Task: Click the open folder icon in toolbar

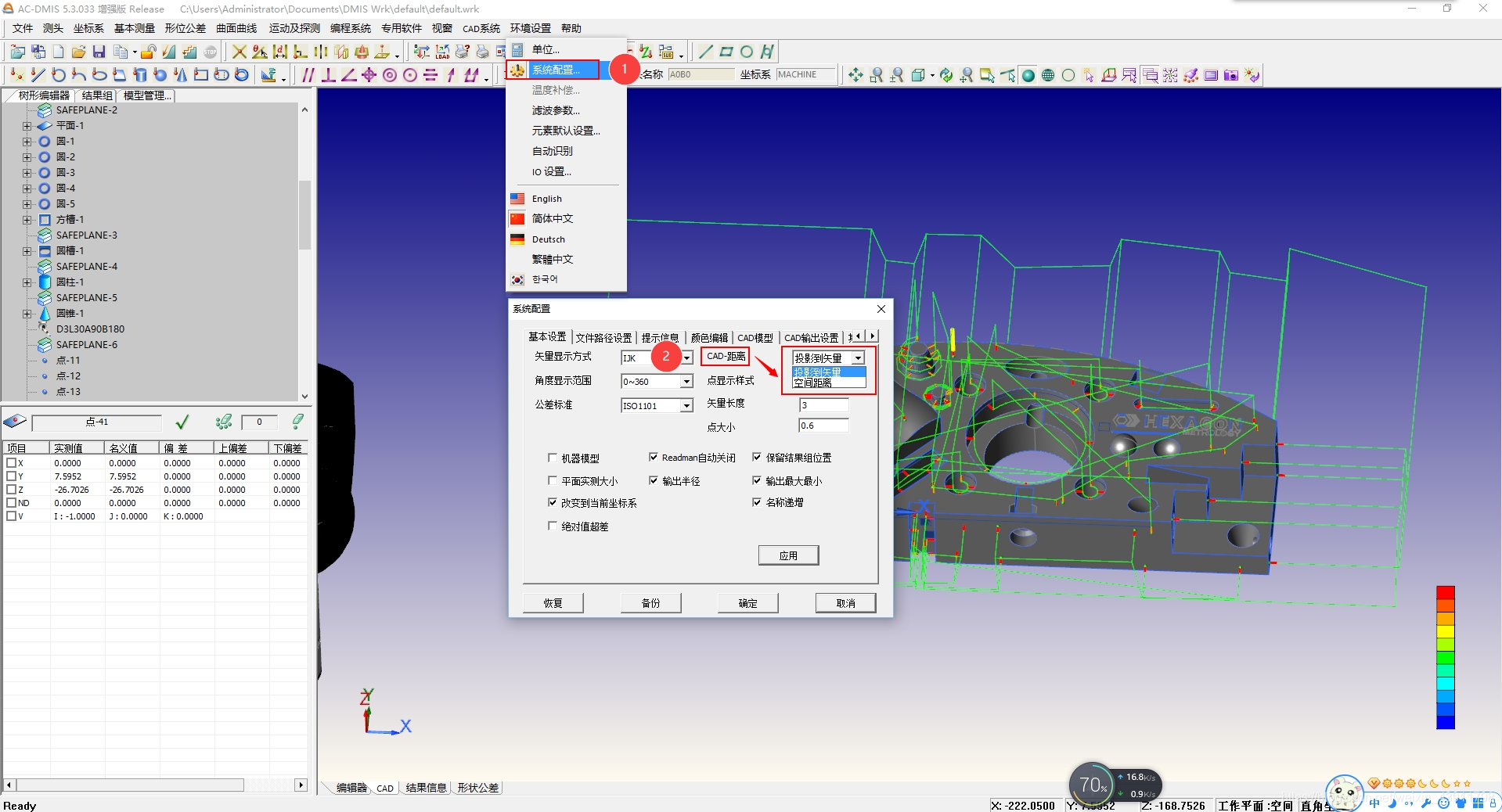Action: [78, 52]
